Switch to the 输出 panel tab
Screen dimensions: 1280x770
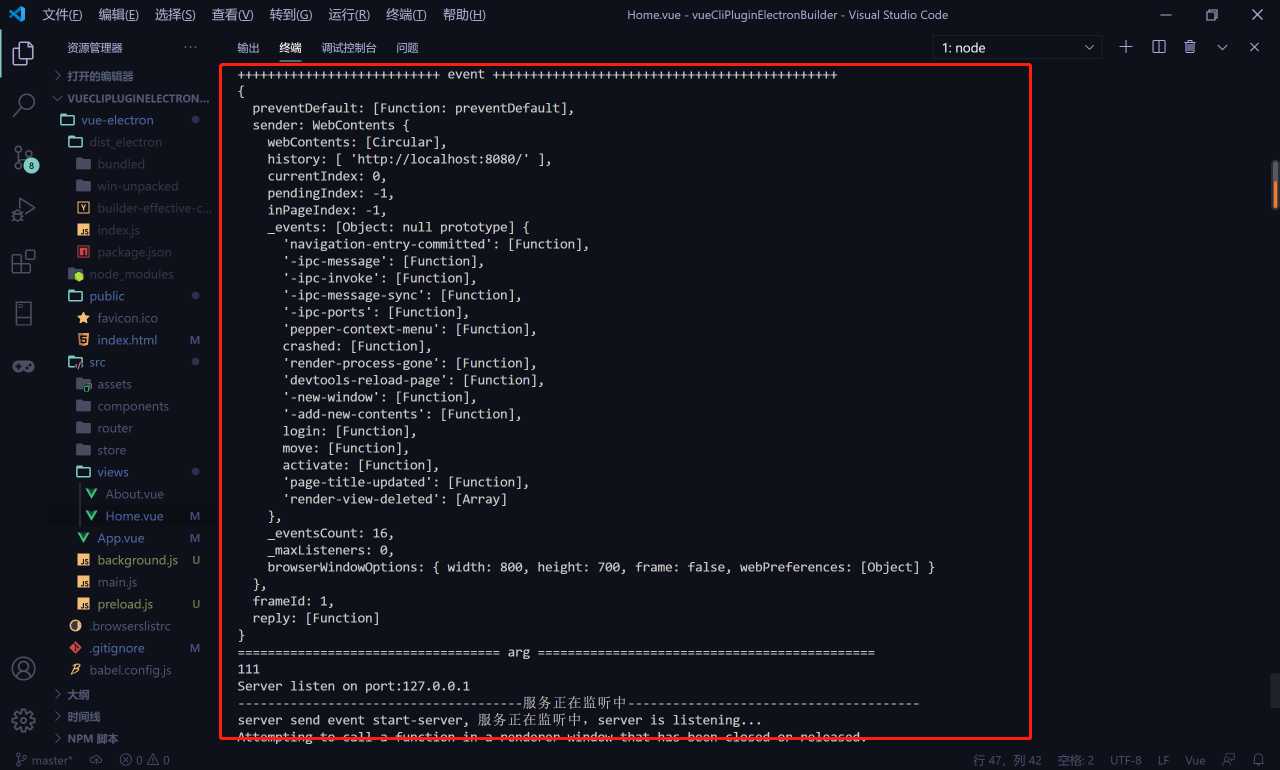tap(248, 48)
